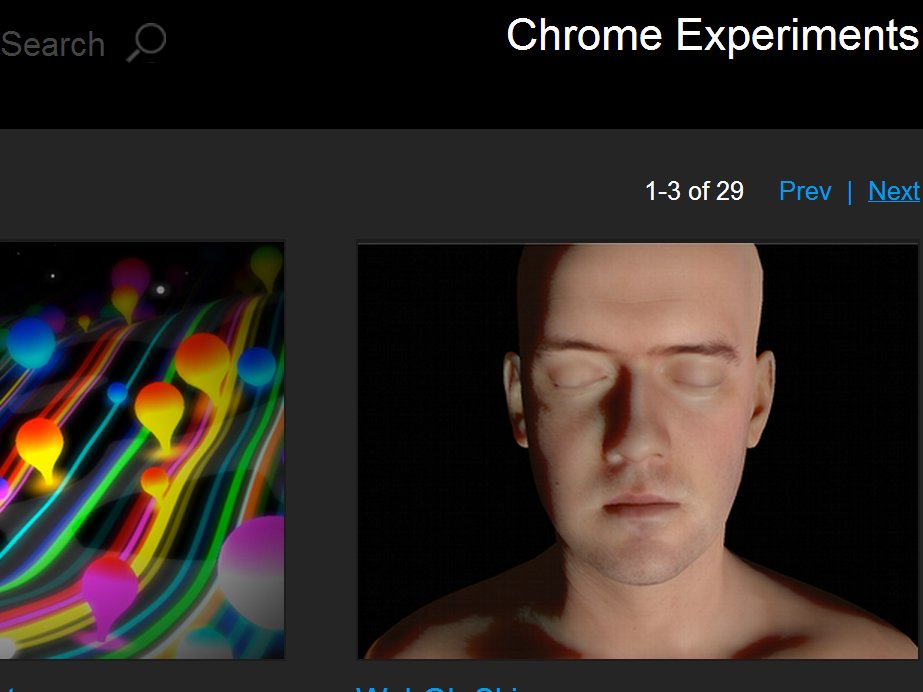Screen dimensions: 923x692
Task: Open the Chrome Experiments title heading
Action: click(x=711, y=35)
